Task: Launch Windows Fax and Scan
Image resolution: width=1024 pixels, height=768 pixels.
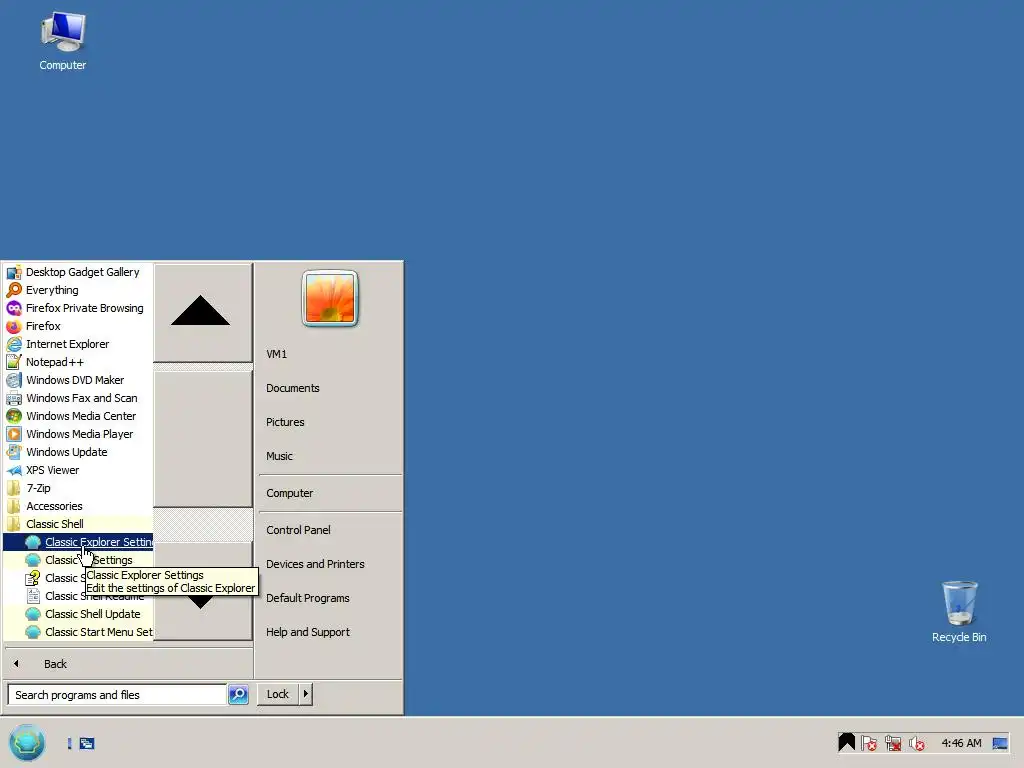Action: point(78,398)
